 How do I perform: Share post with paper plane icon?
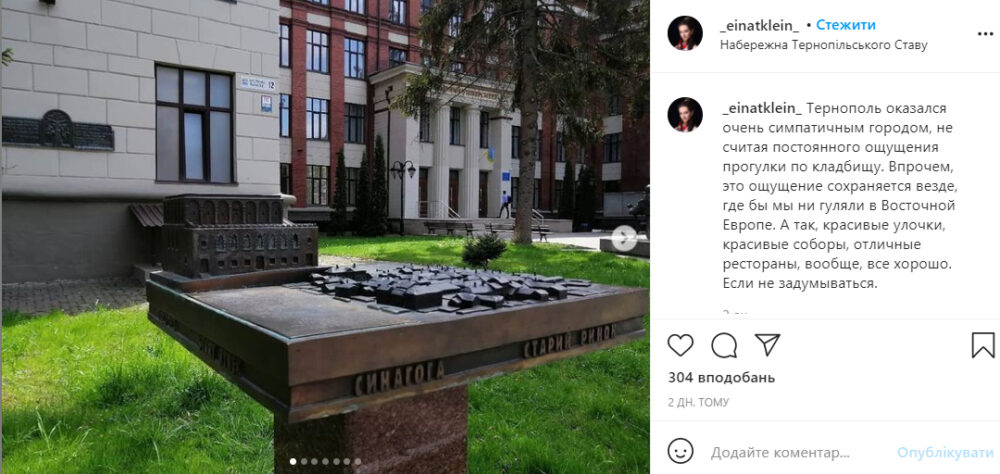(767, 344)
